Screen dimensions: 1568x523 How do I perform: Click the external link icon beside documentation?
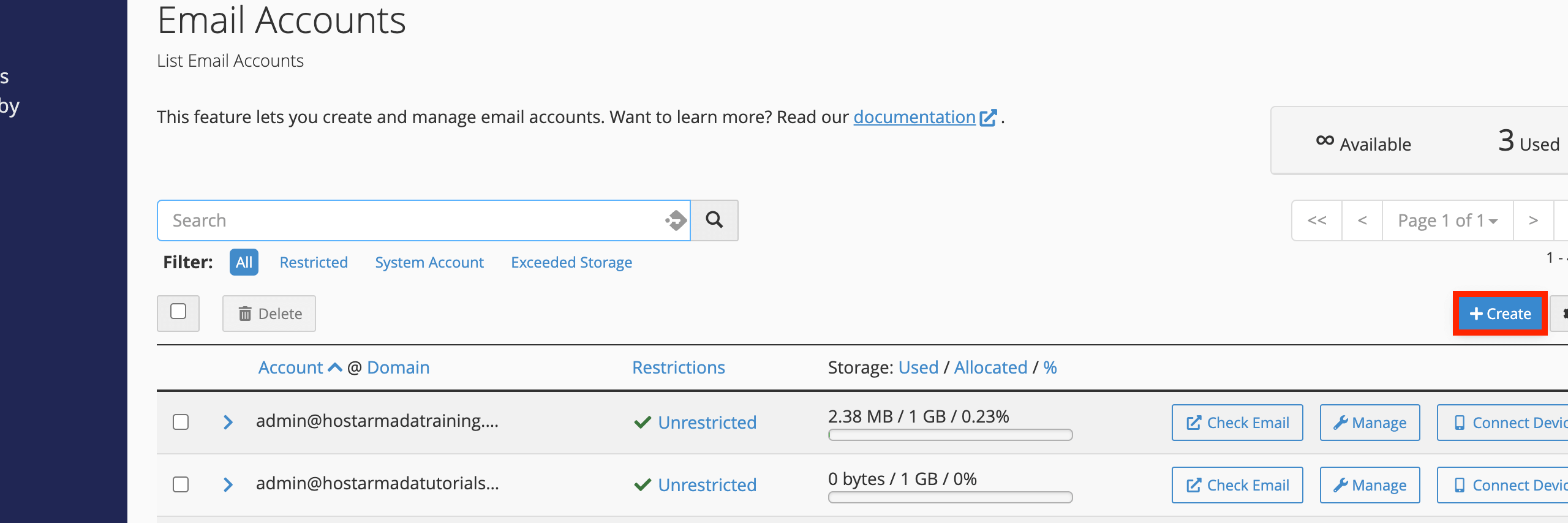988,118
